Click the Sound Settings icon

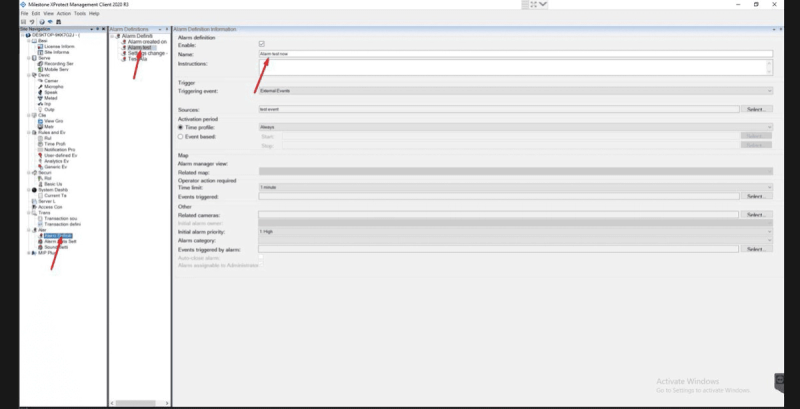pos(40,247)
